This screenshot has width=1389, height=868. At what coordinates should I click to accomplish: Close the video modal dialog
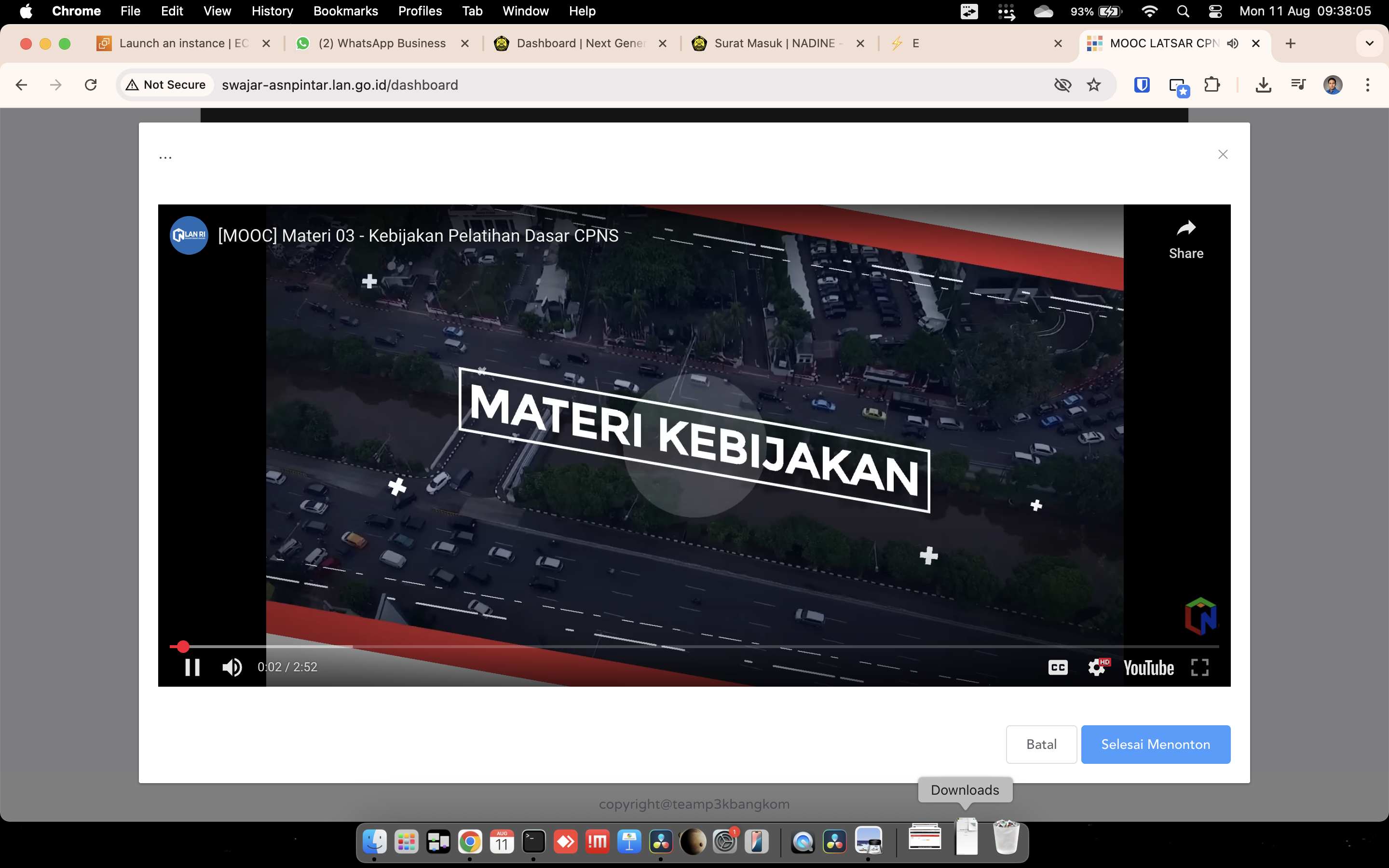(1223, 154)
